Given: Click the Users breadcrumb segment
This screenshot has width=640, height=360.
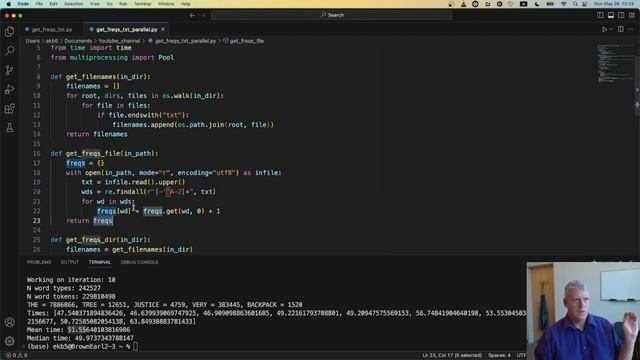Looking at the screenshot, I should (x=33, y=41).
